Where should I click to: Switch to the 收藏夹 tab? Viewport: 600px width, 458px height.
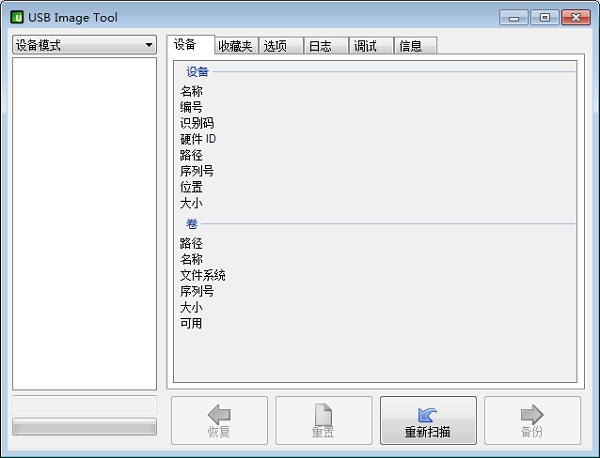coord(236,46)
